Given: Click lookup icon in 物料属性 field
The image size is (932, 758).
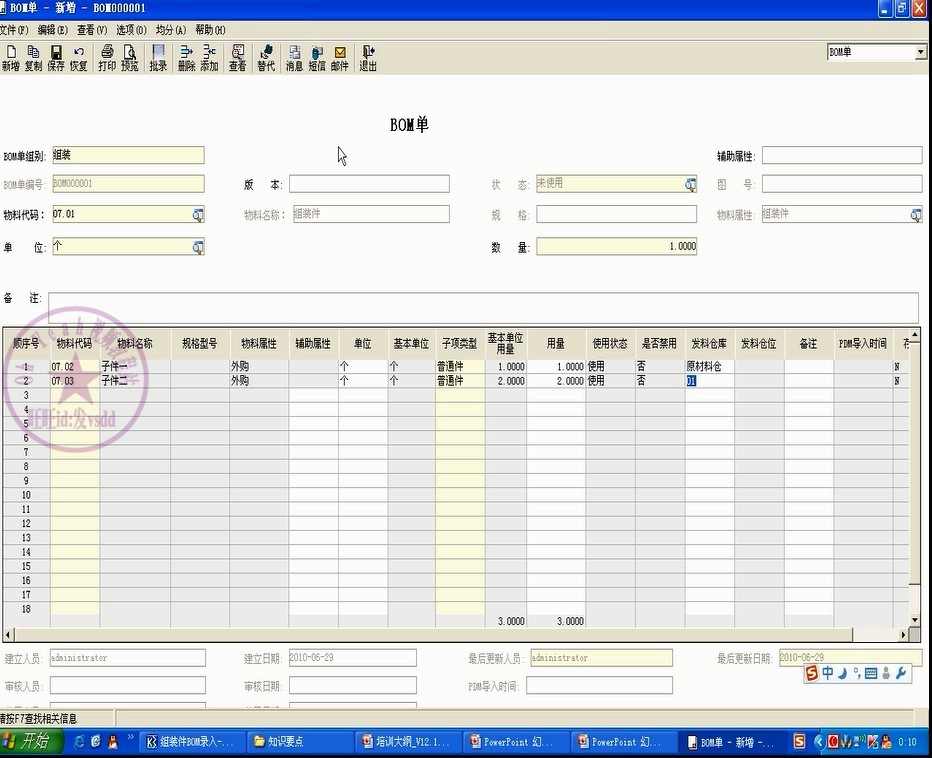Looking at the screenshot, I should (x=916, y=215).
